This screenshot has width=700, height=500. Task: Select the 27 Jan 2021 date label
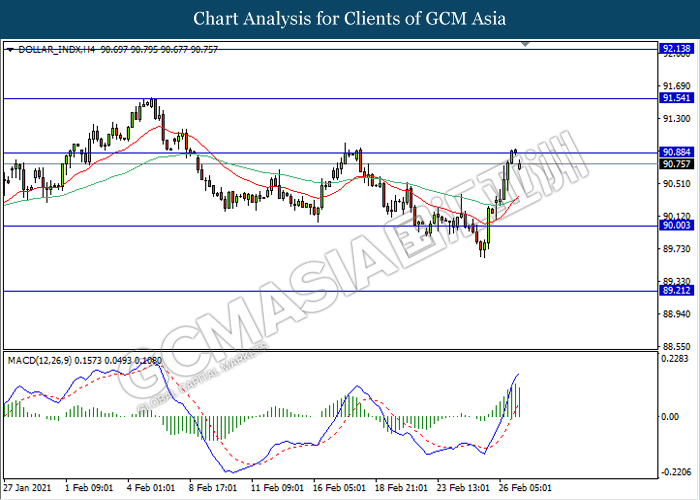pos(26,489)
